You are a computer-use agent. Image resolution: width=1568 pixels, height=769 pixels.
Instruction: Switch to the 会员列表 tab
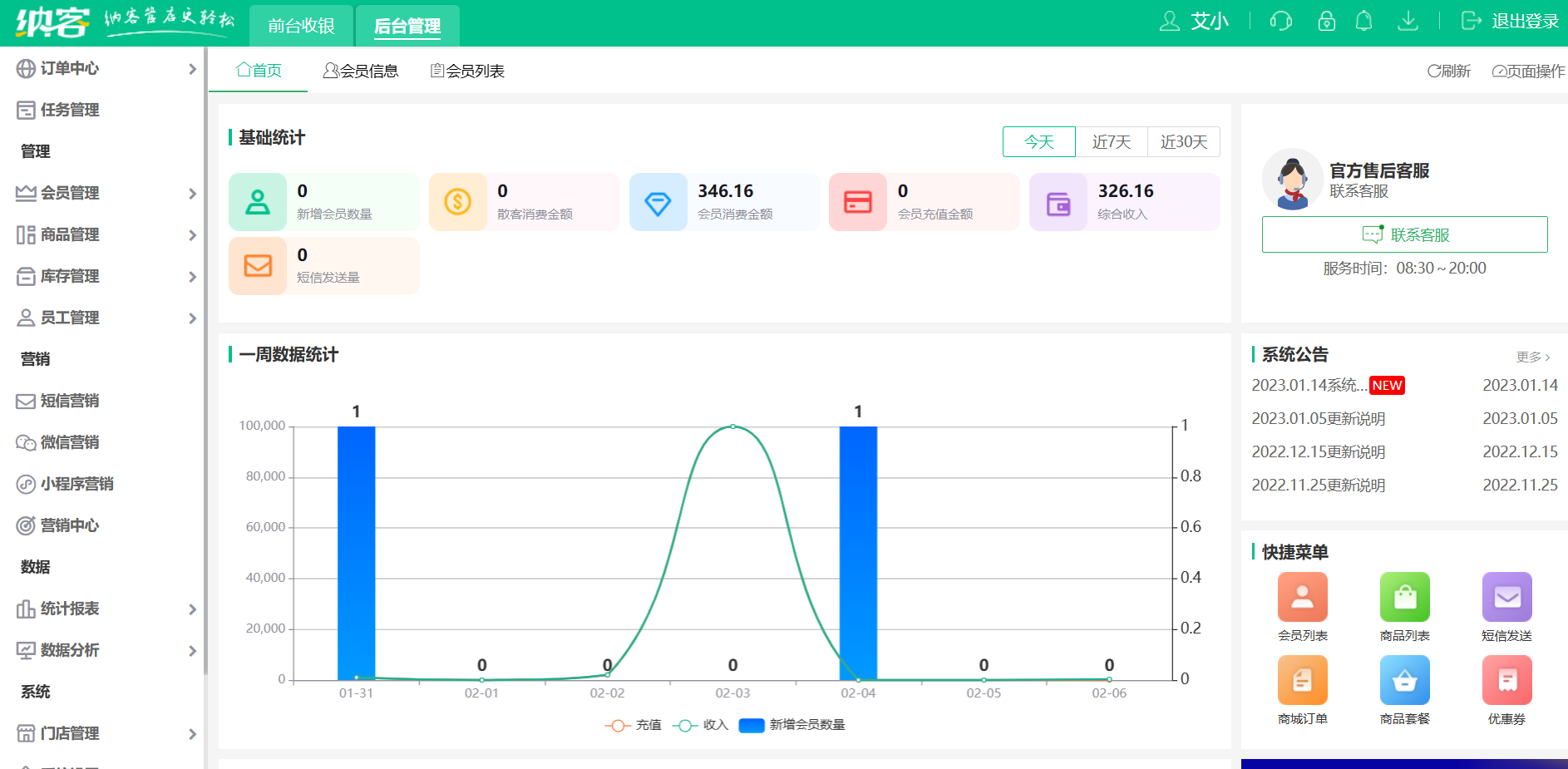tap(466, 71)
